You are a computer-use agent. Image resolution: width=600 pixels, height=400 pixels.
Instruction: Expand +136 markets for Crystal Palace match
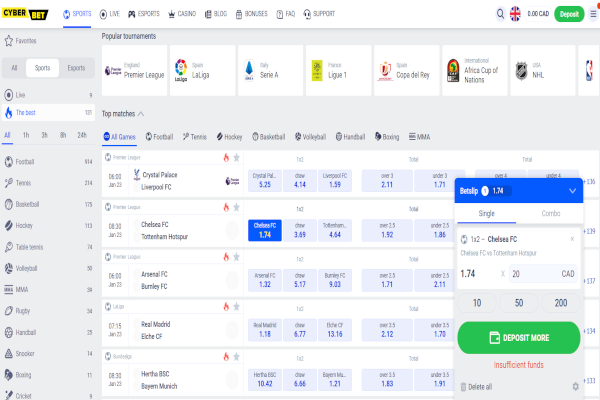click(x=590, y=181)
